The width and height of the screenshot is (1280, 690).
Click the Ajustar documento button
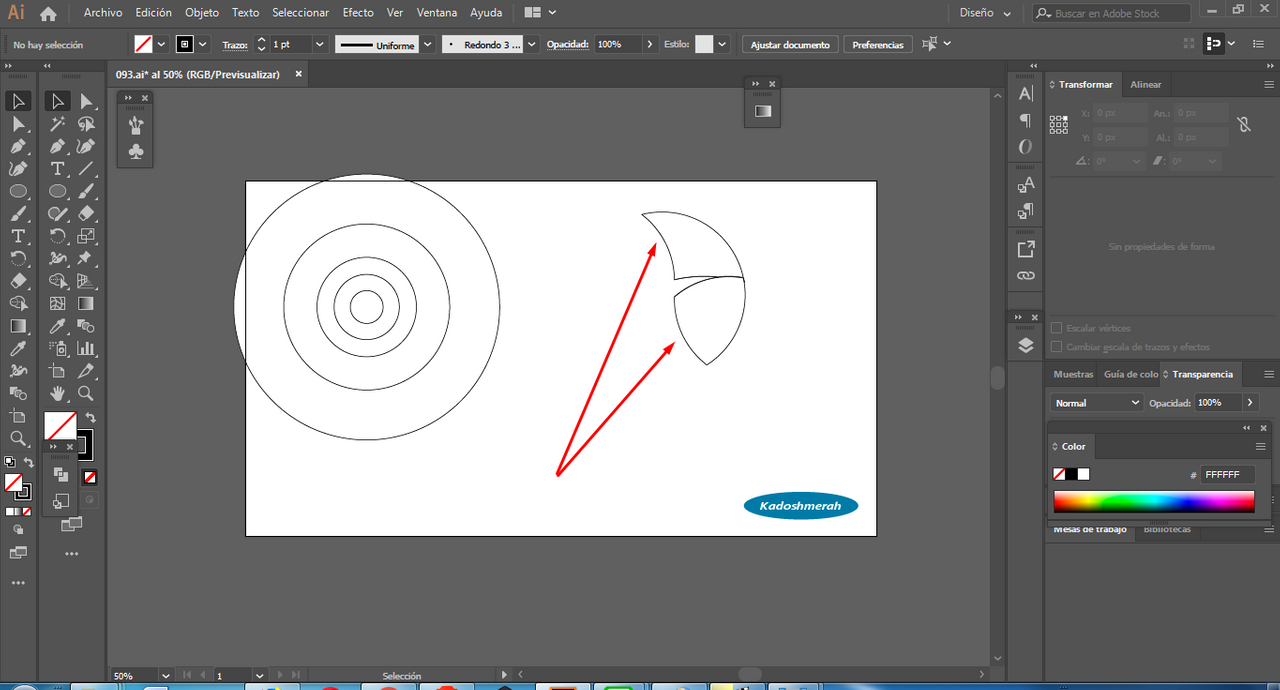[790, 45]
